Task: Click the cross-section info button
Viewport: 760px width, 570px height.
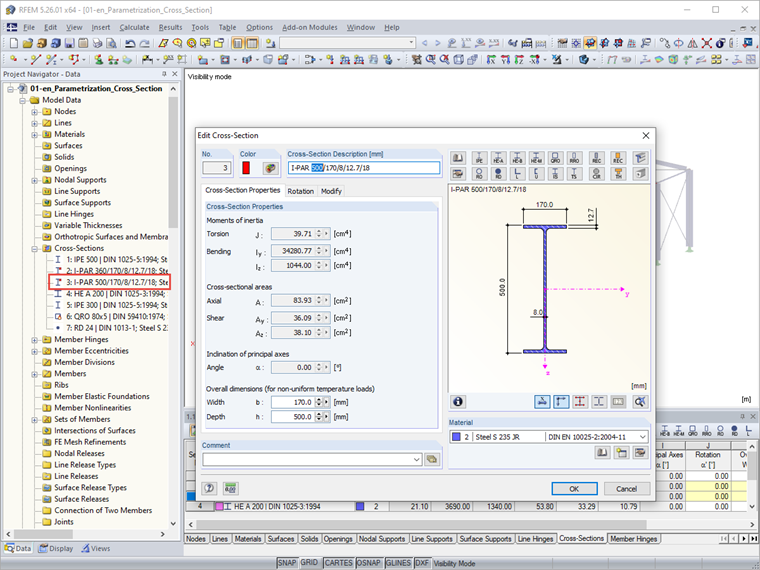Action: point(458,401)
